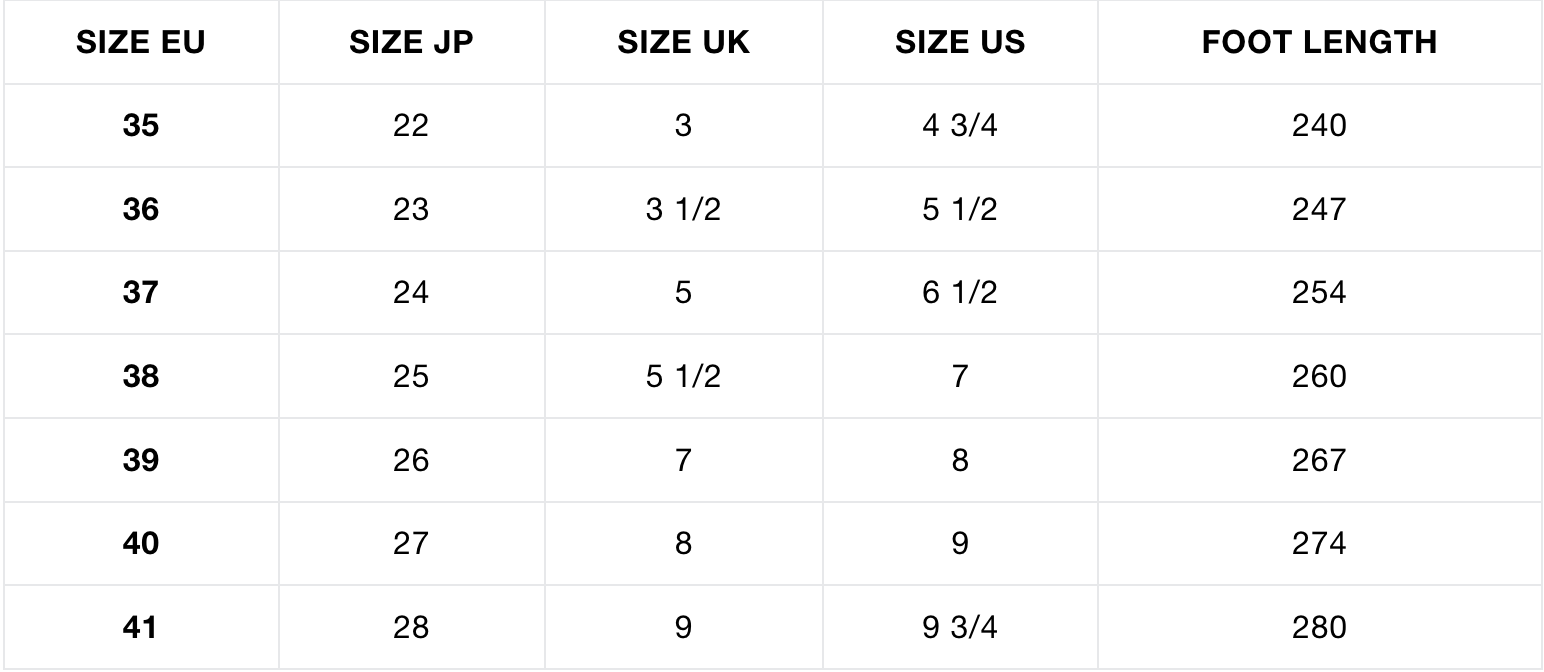Click the FOOT LENGTH column header
This screenshot has width=1544, height=672.
[1319, 42]
